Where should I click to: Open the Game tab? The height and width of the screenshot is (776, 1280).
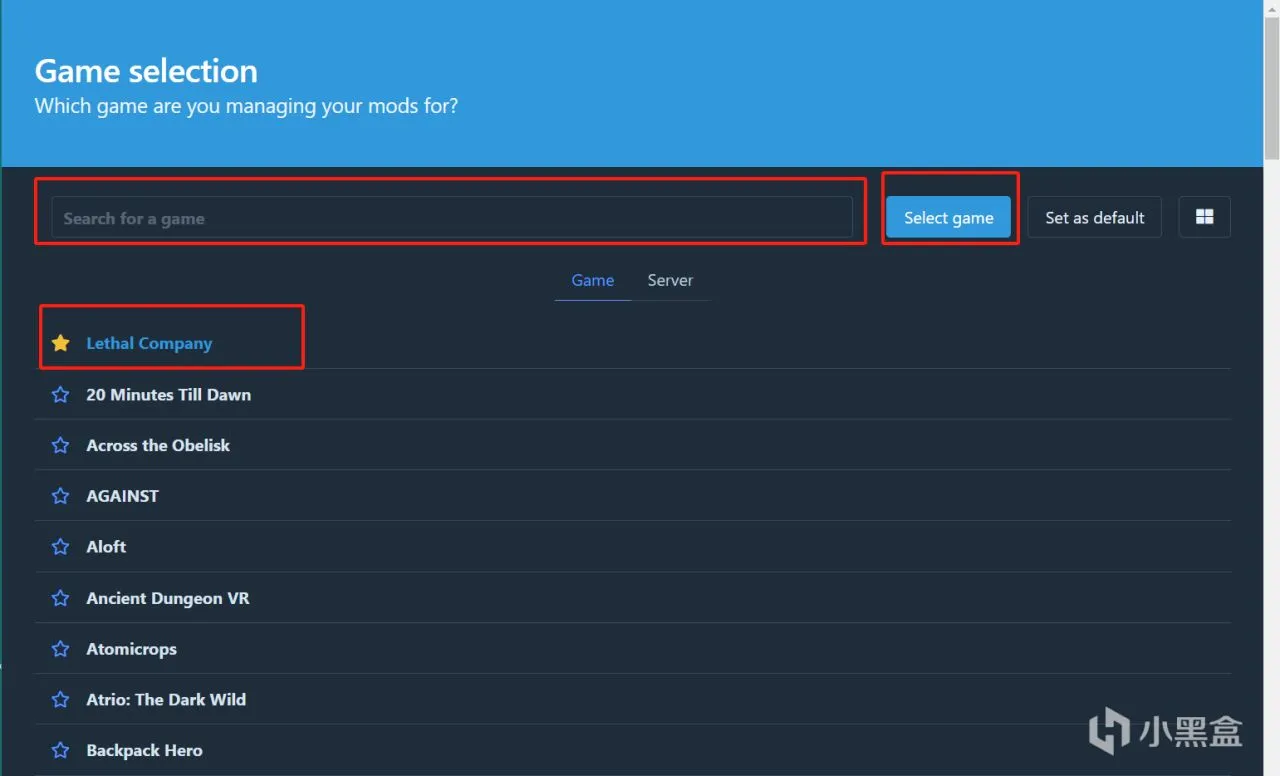pos(593,280)
